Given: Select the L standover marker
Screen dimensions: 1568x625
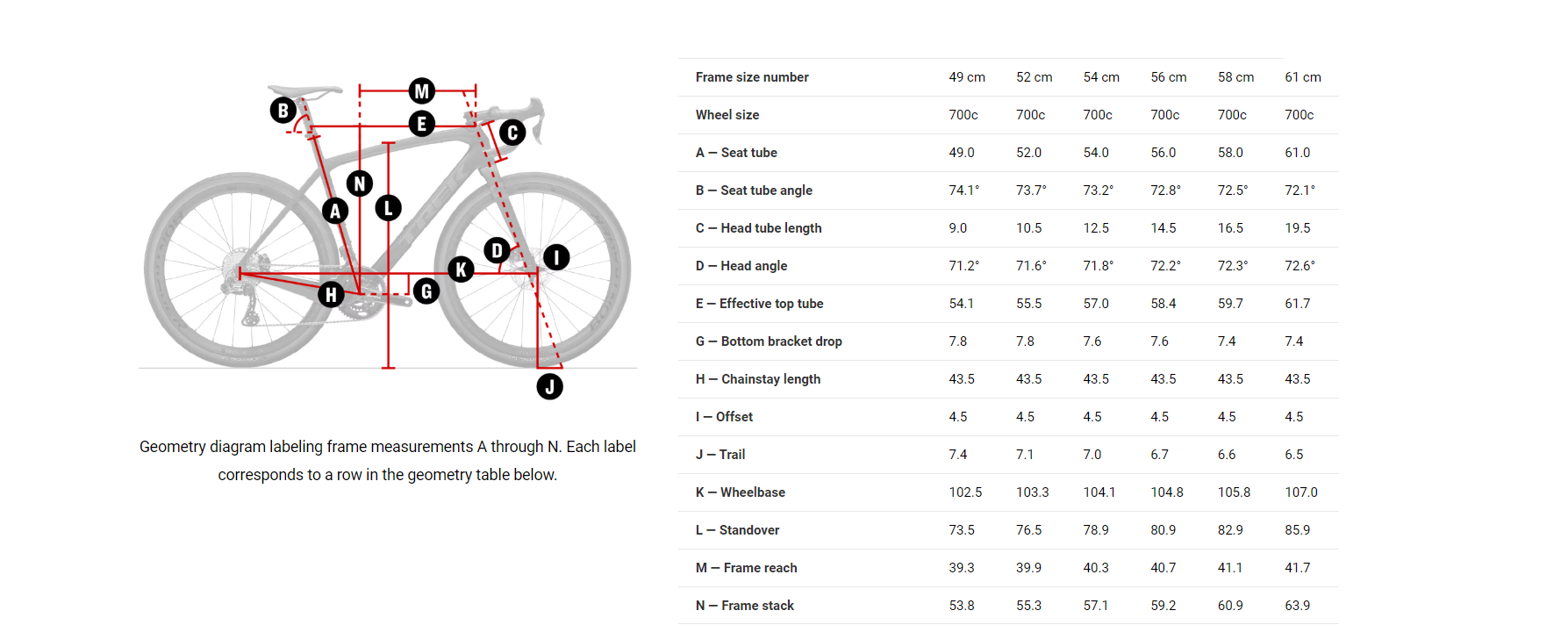Looking at the screenshot, I should [x=389, y=208].
